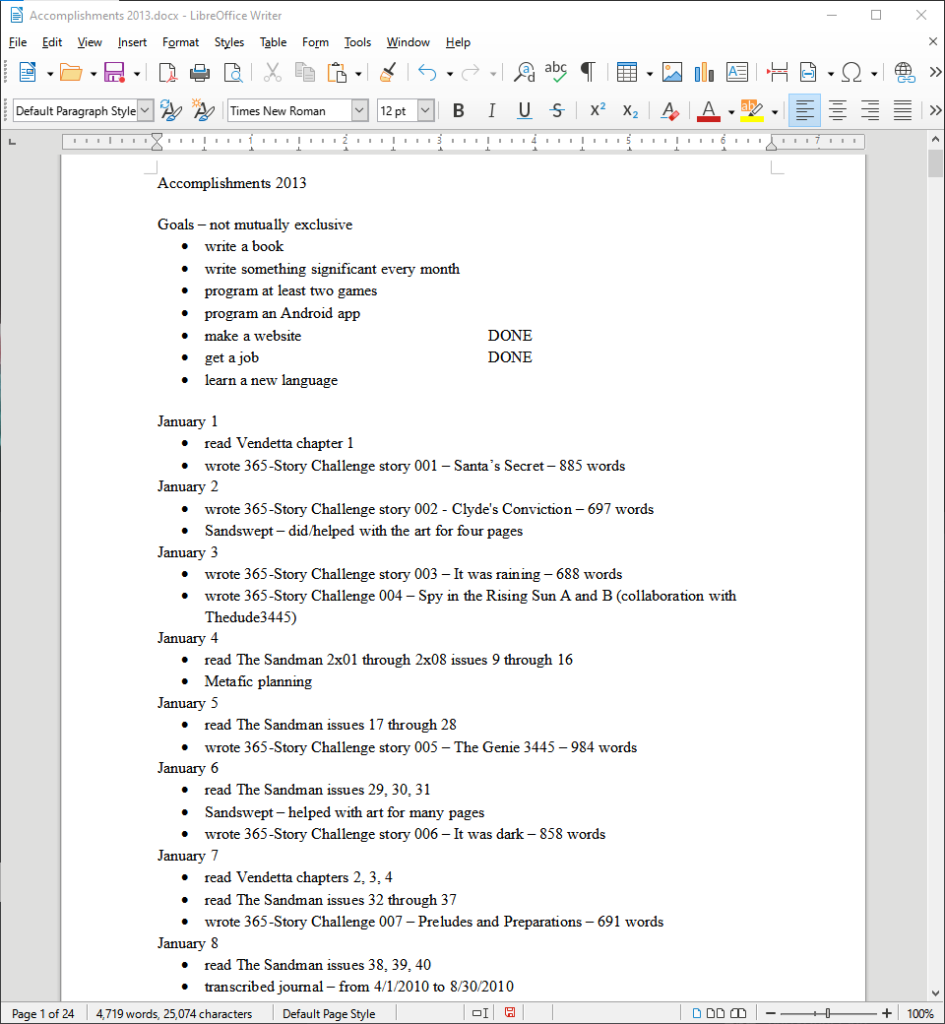The image size is (945, 1024).
Task: Export the document directly as PDF
Action: (168, 72)
